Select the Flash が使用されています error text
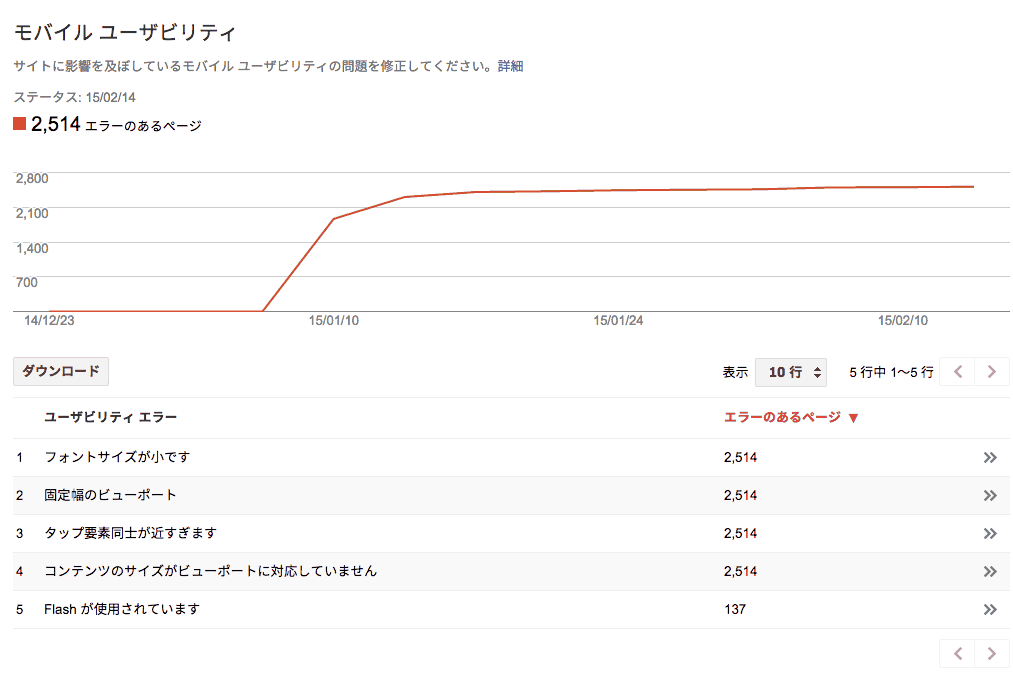 pyautogui.click(x=122, y=609)
